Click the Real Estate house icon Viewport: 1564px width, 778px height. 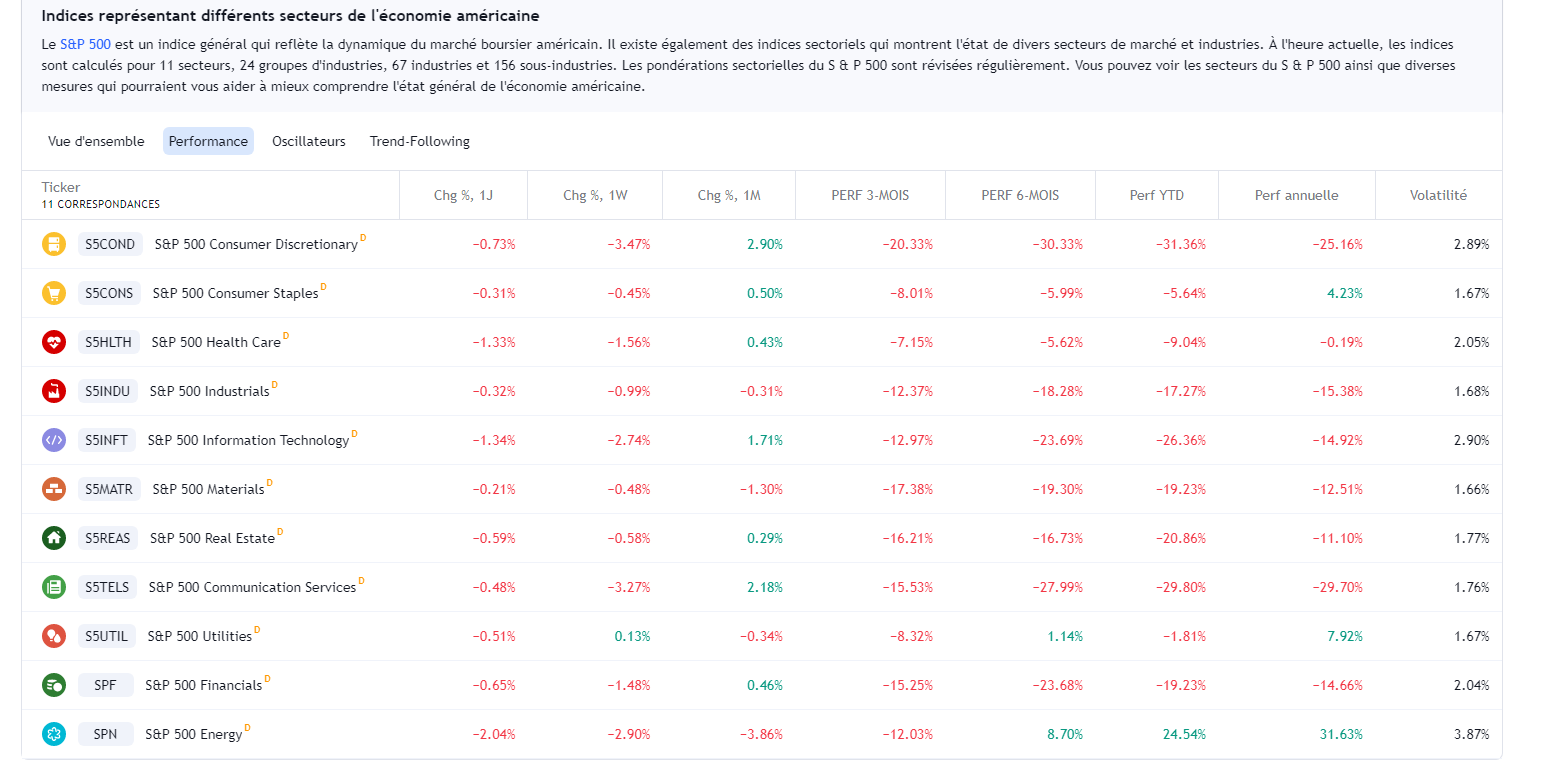(x=54, y=538)
